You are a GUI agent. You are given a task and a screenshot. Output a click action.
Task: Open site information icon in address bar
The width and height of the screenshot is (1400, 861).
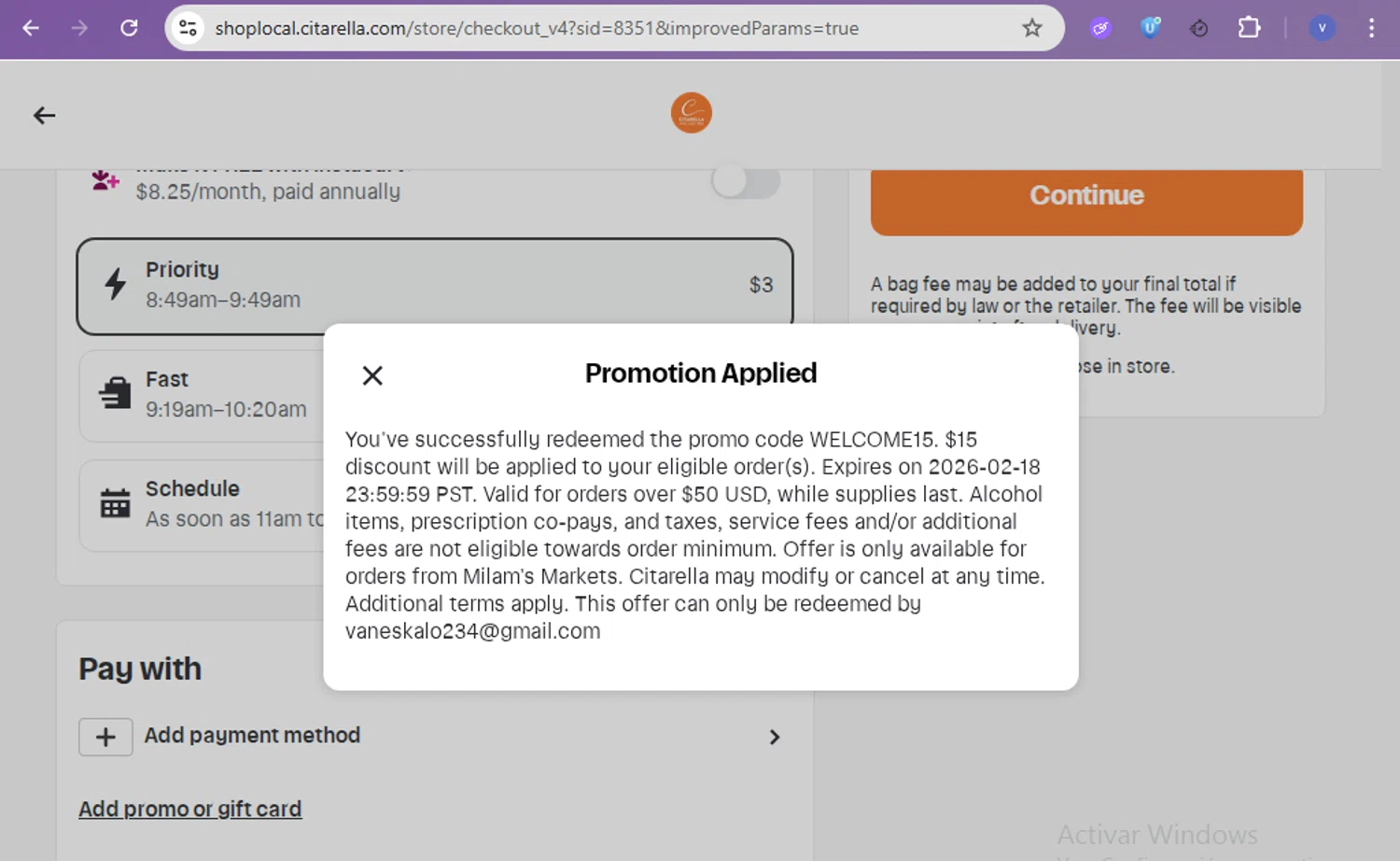coord(189,28)
